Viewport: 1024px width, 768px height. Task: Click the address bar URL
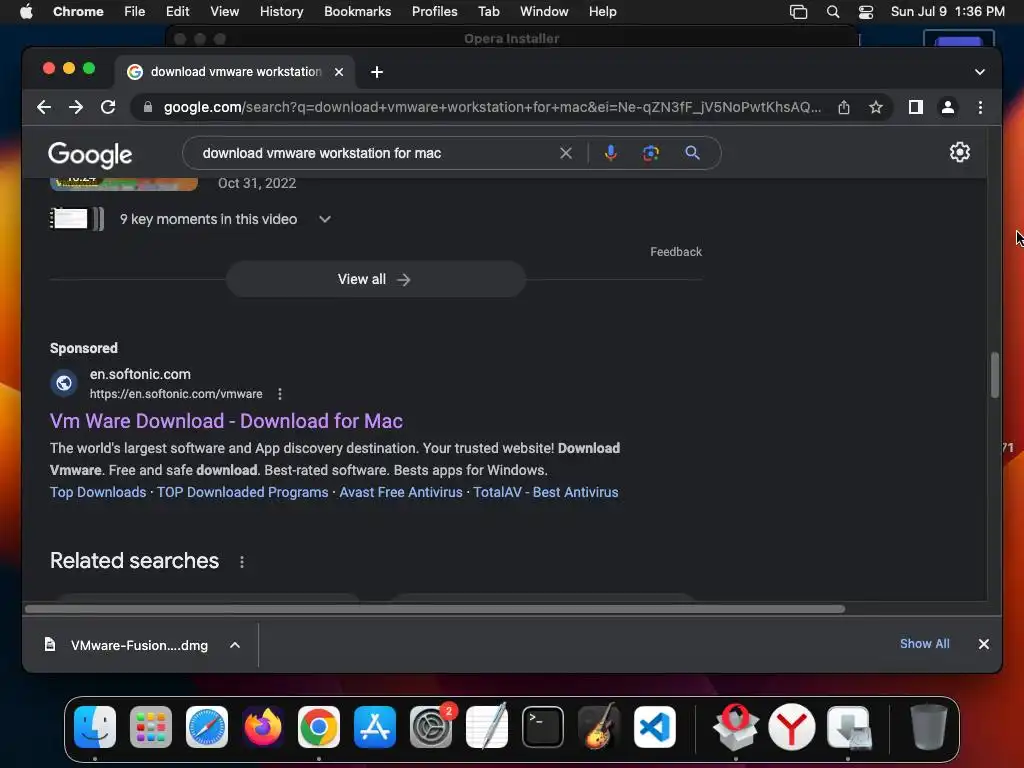tap(492, 107)
